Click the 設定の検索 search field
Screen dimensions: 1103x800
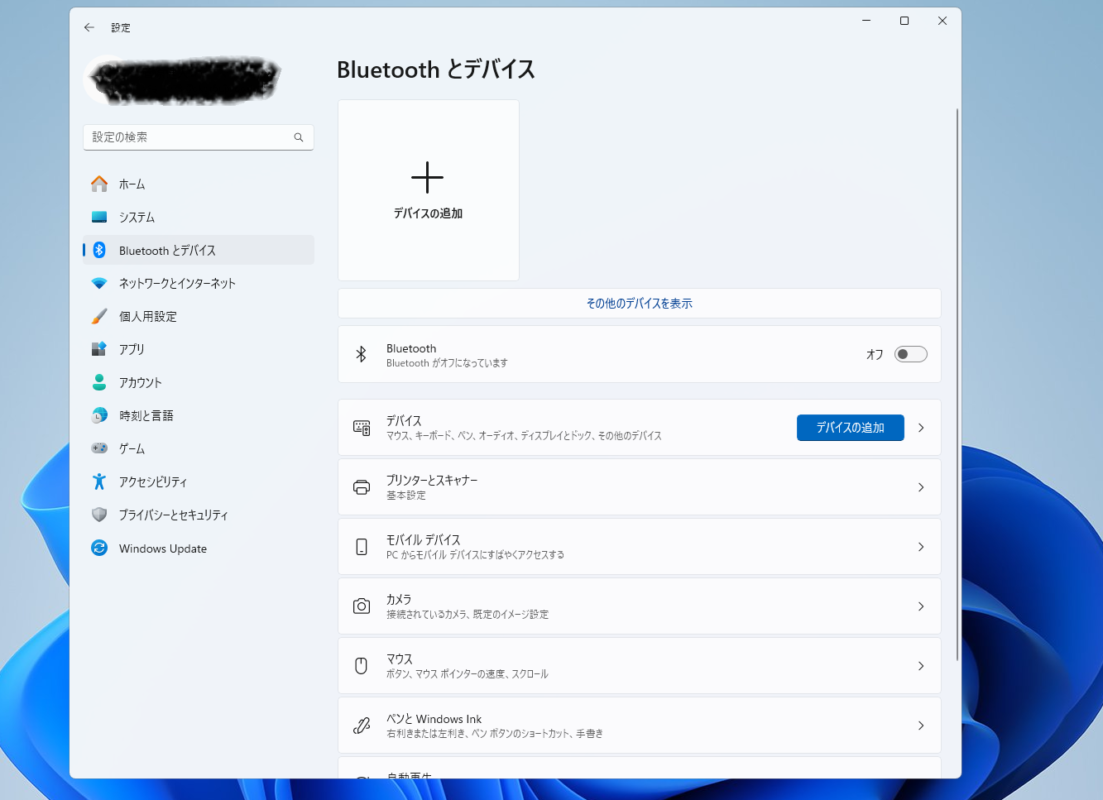pyautogui.click(x=198, y=137)
